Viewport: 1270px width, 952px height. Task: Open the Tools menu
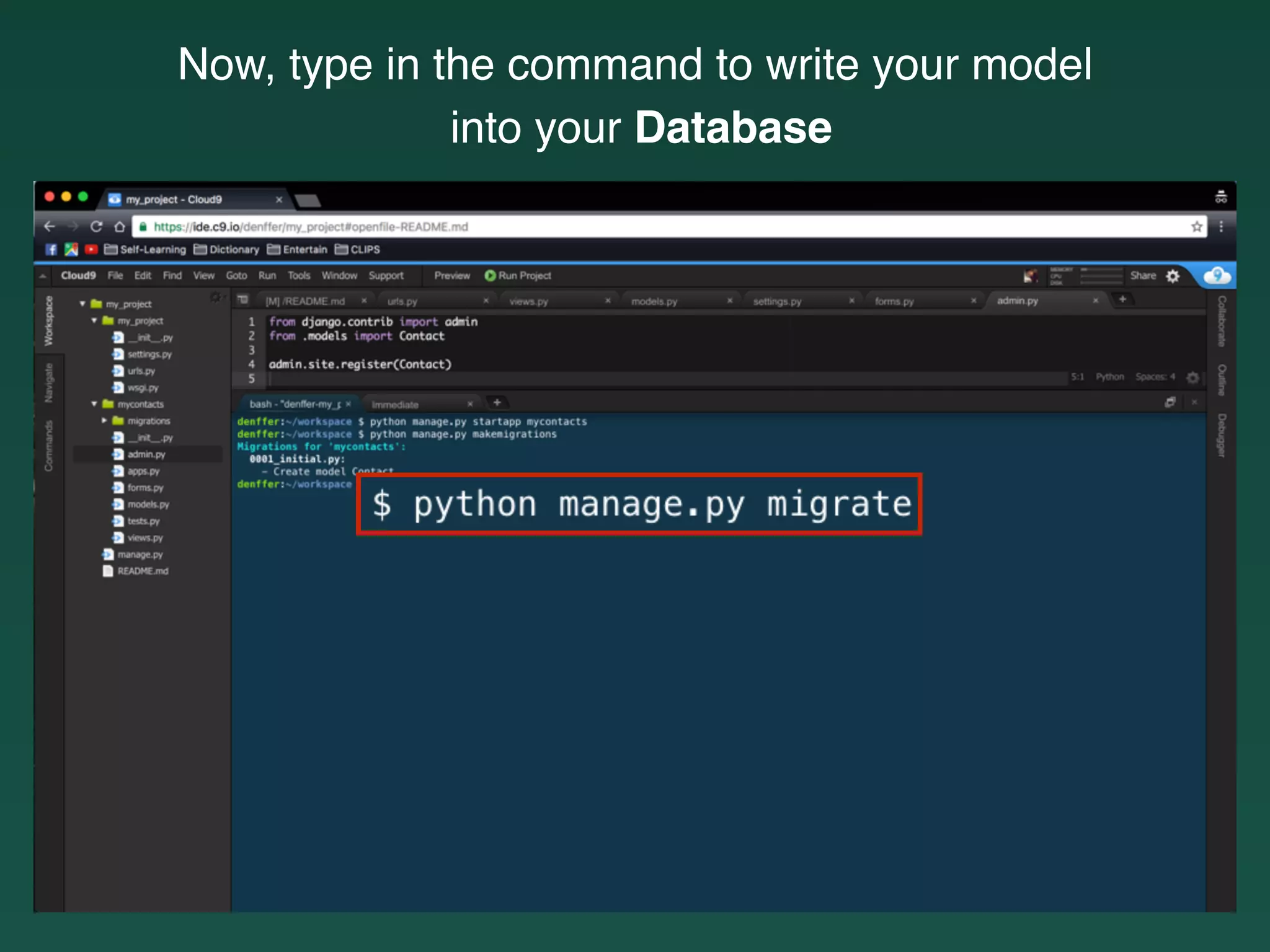point(298,276)
